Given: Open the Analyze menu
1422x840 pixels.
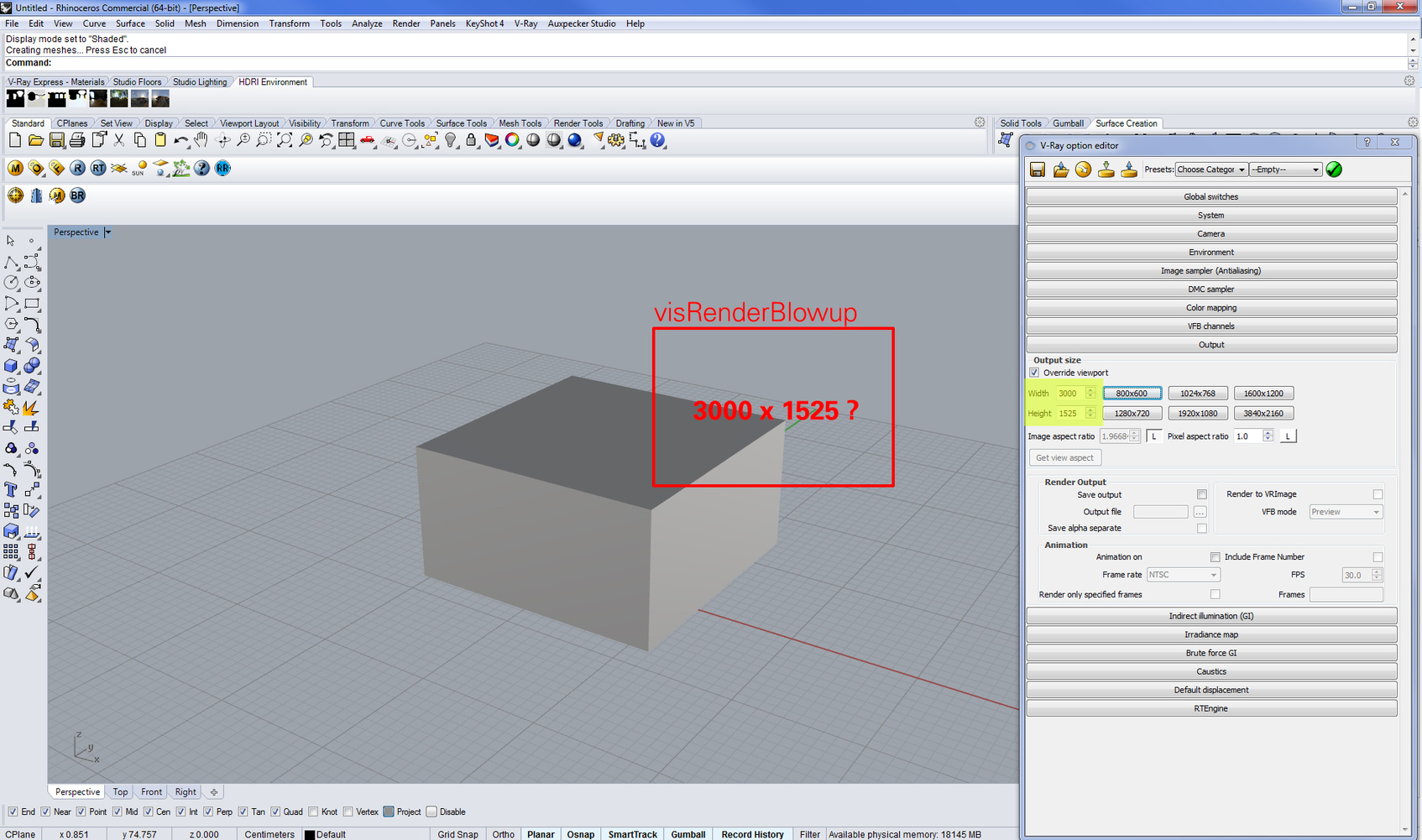Looking at the screenshot, I should coord(367,23).
